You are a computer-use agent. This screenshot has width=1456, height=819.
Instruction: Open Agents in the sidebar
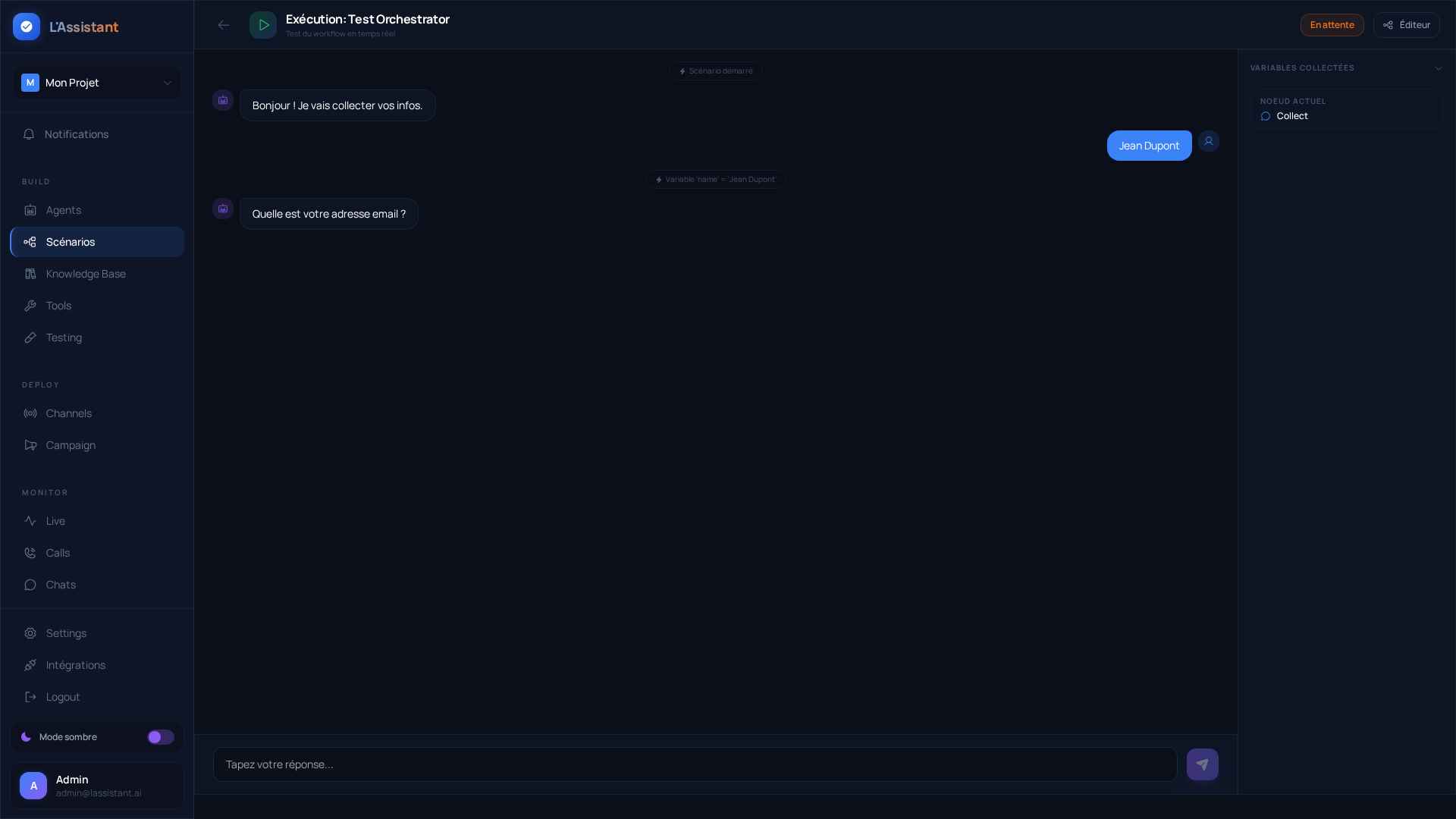click(x=64, y=210)
